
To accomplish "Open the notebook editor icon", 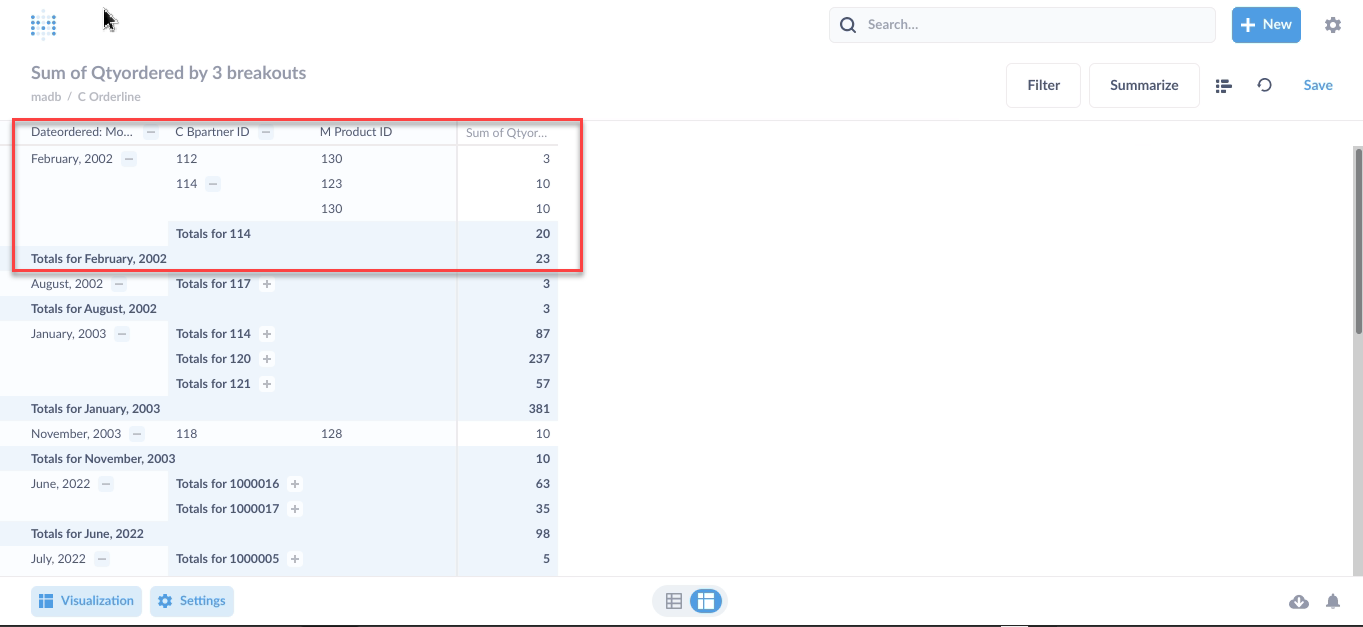I will coord(1223,86).
